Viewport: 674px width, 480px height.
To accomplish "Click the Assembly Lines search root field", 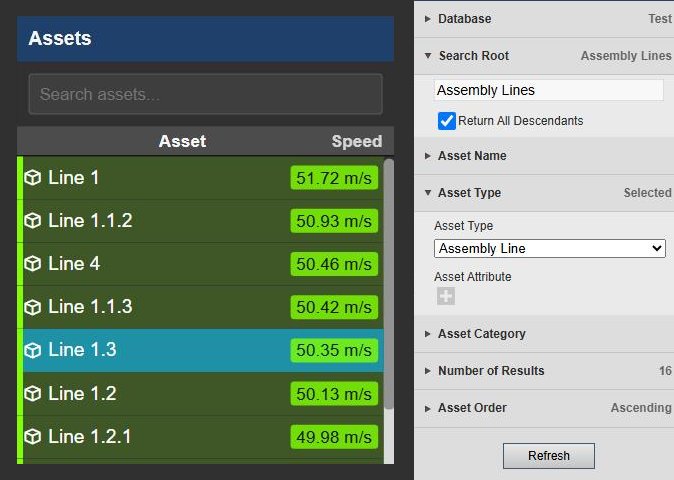I will click(548, 90).
